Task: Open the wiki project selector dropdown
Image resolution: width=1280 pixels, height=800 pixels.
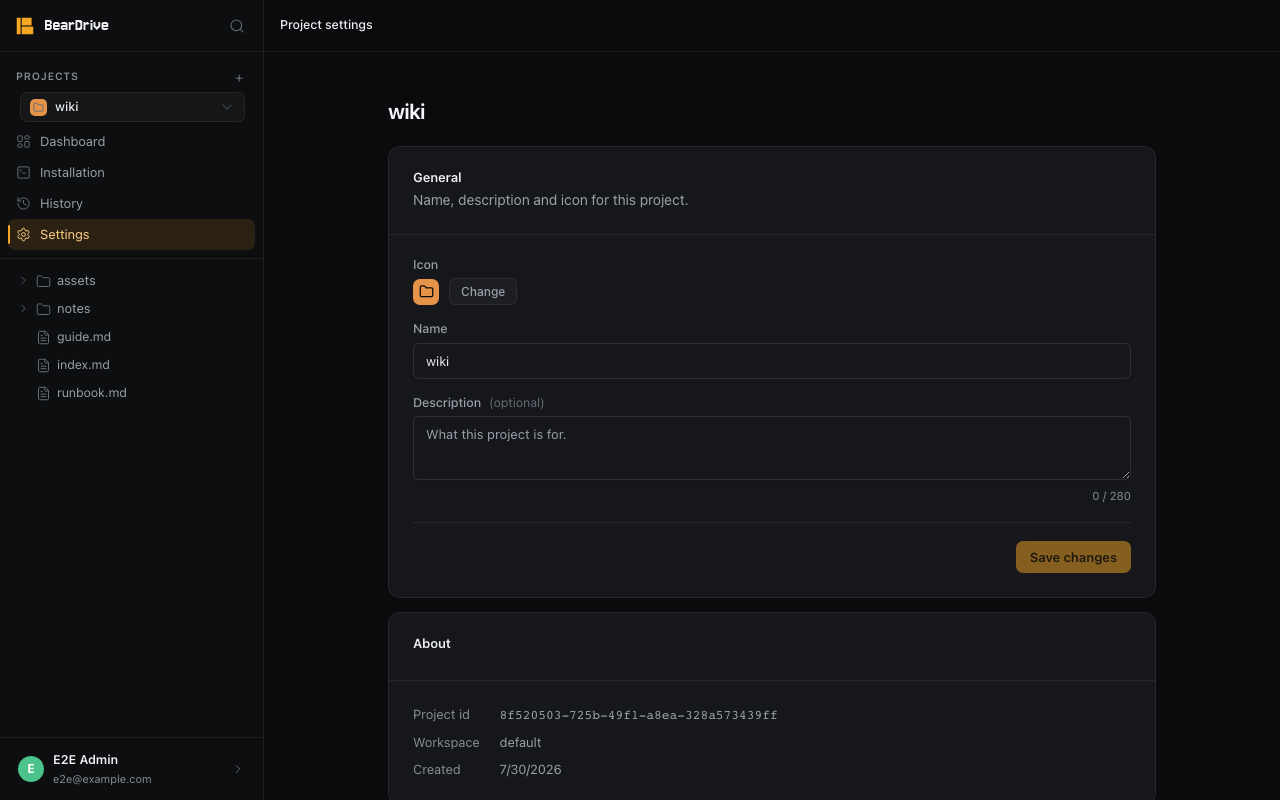Action: (132, 107)
